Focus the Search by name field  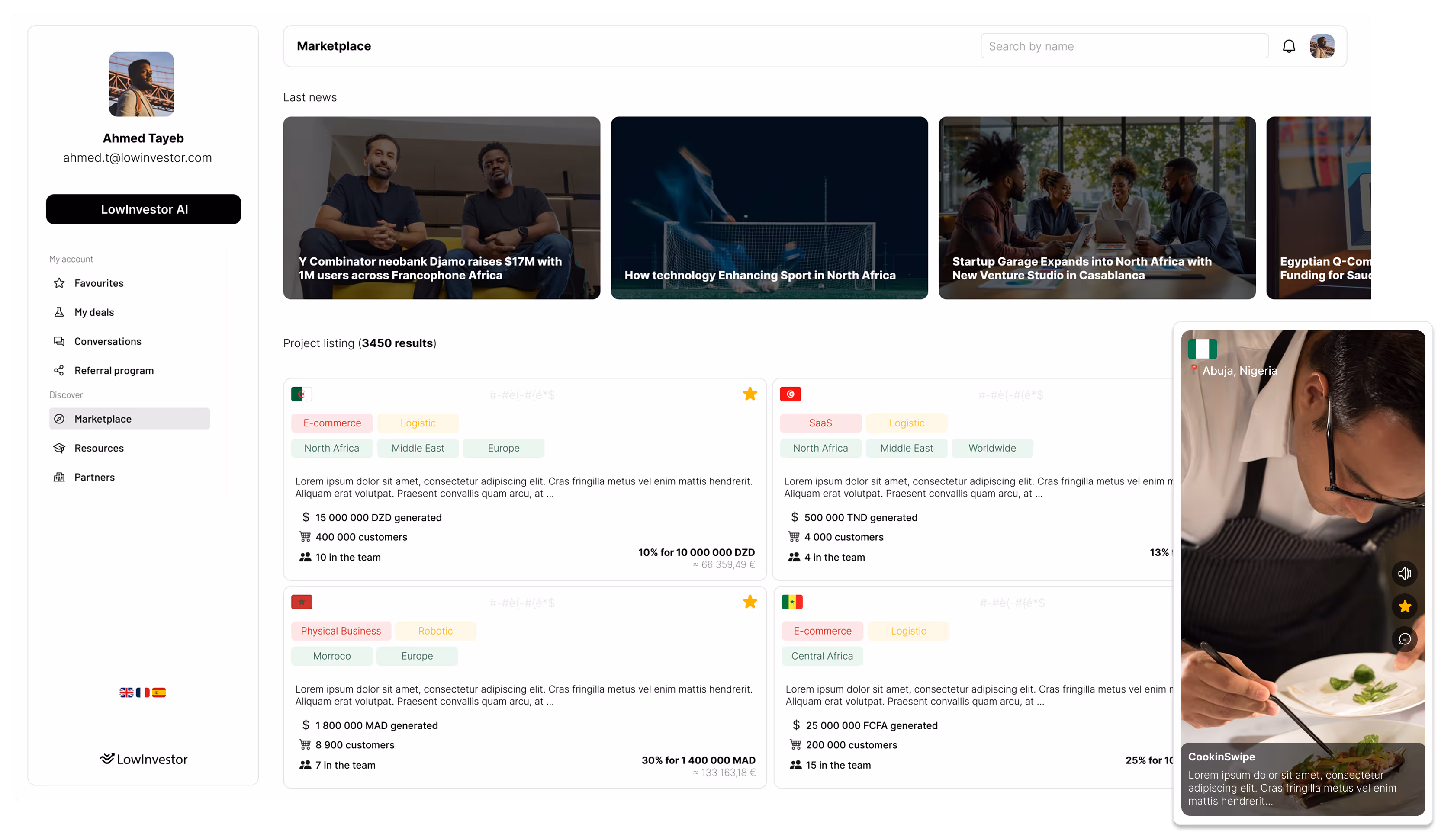click(x=1124, y=46)
